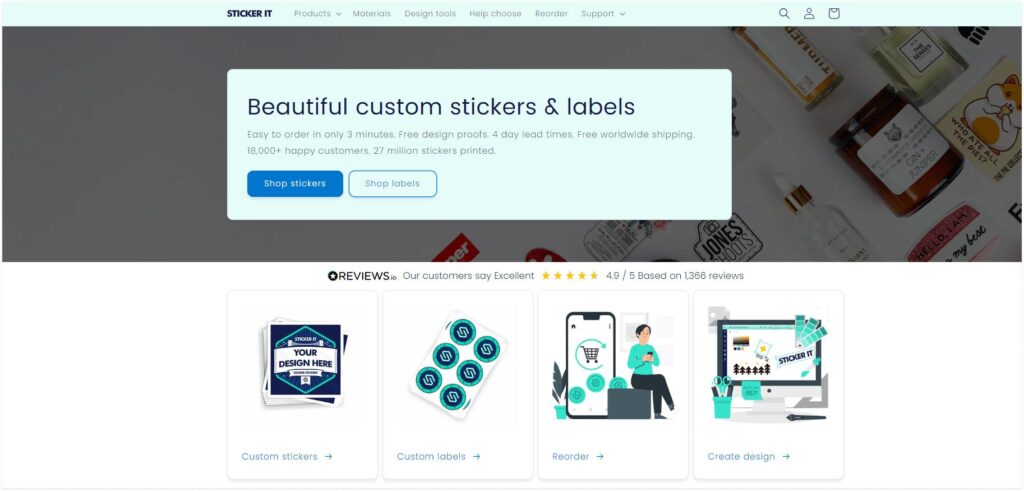Expand the Products dropdown menu
1024x491 pixels.
point(317,13)
